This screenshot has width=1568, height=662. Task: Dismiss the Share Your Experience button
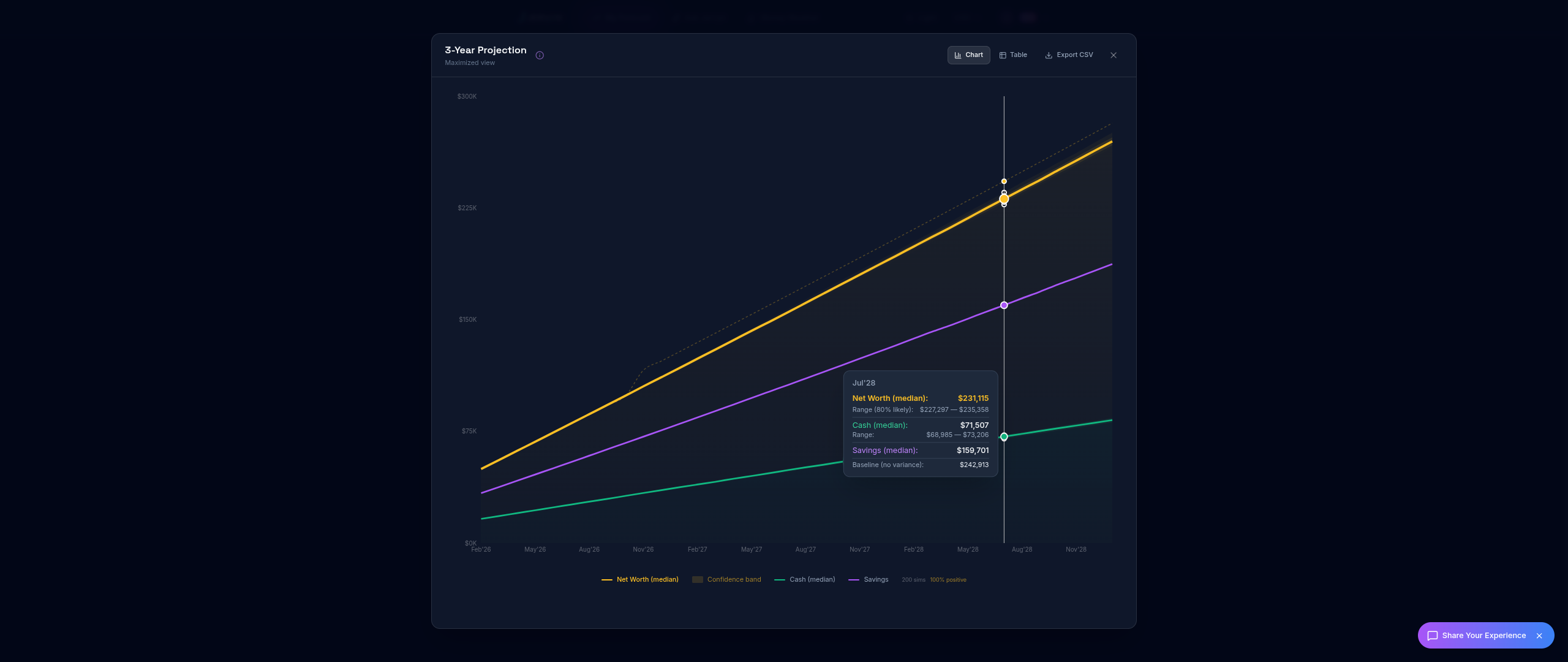click(1539, 636)
